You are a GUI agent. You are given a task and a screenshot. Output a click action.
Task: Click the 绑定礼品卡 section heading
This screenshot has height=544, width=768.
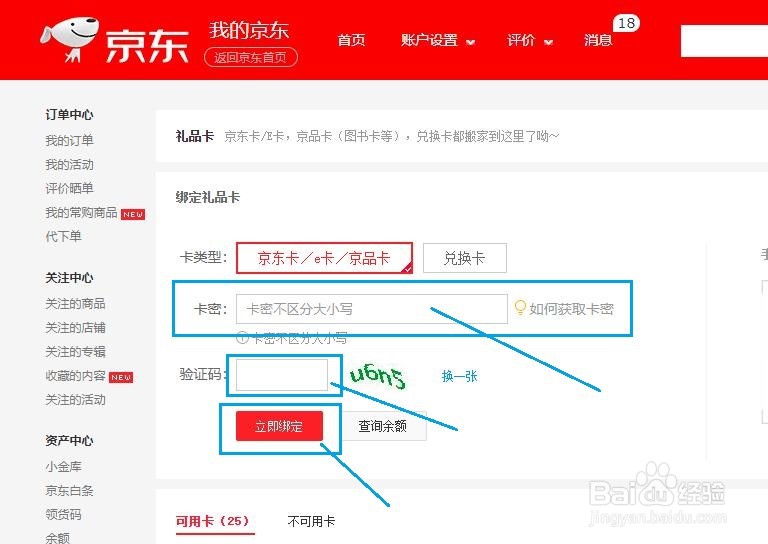coord(208,197)
